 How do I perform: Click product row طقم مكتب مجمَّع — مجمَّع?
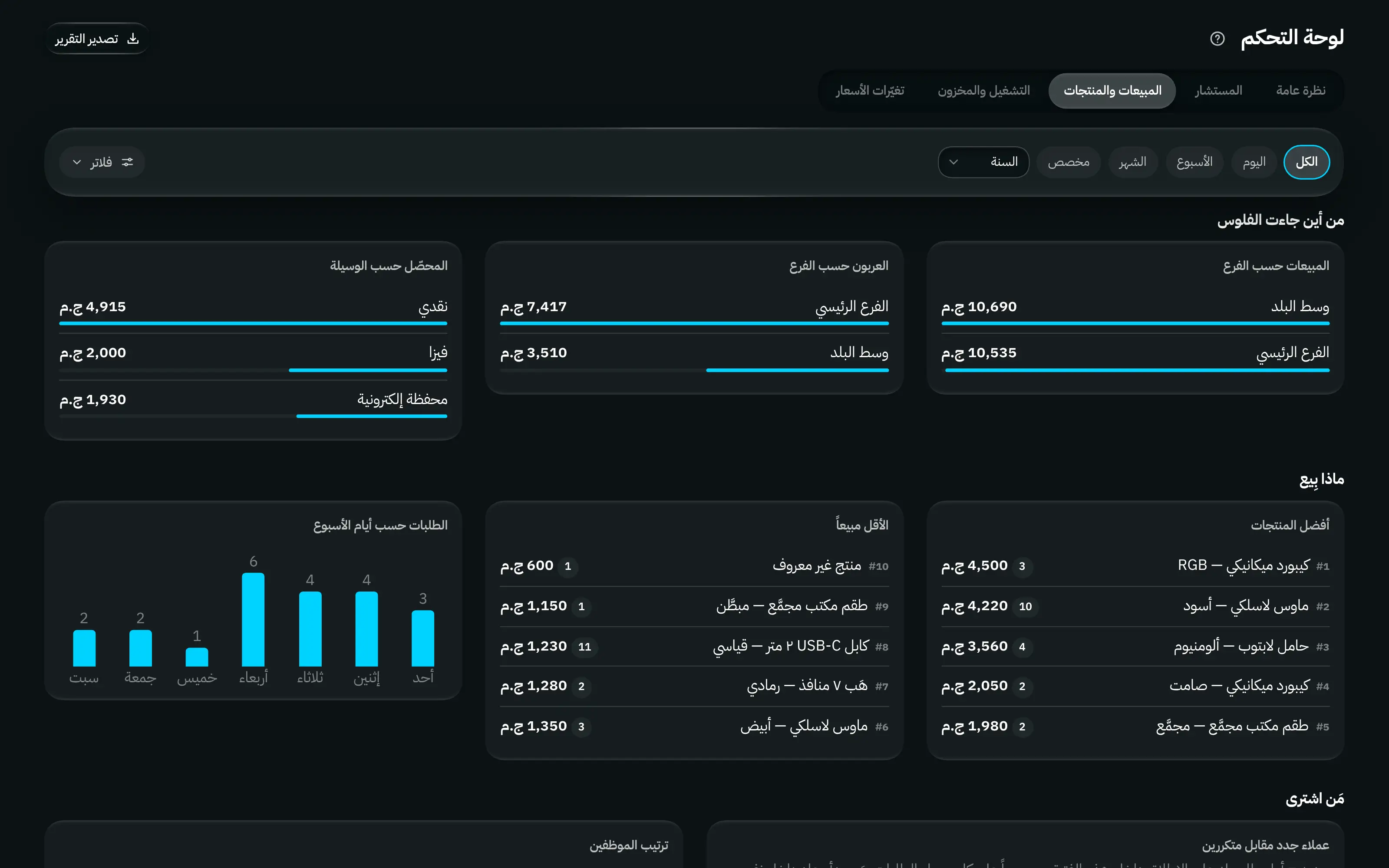[x=1135, y=727]
